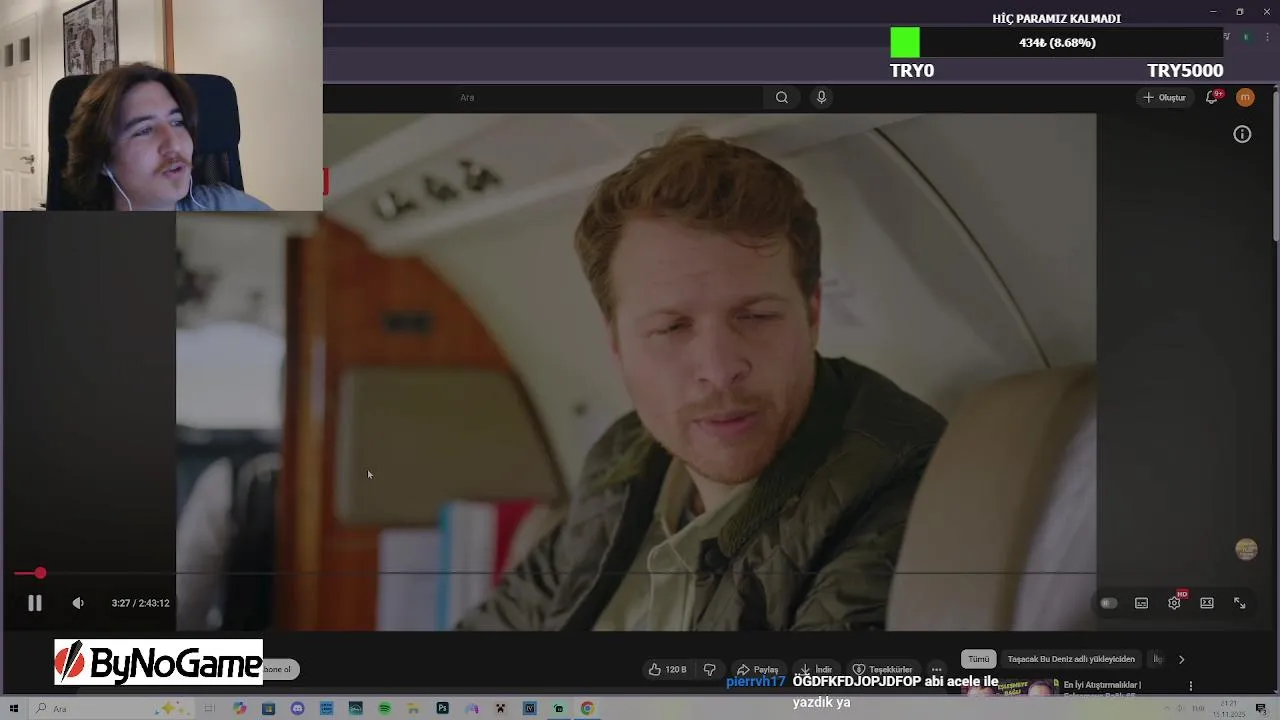
Task: Show more filter chips with arrow
Action: [1181, 659]
